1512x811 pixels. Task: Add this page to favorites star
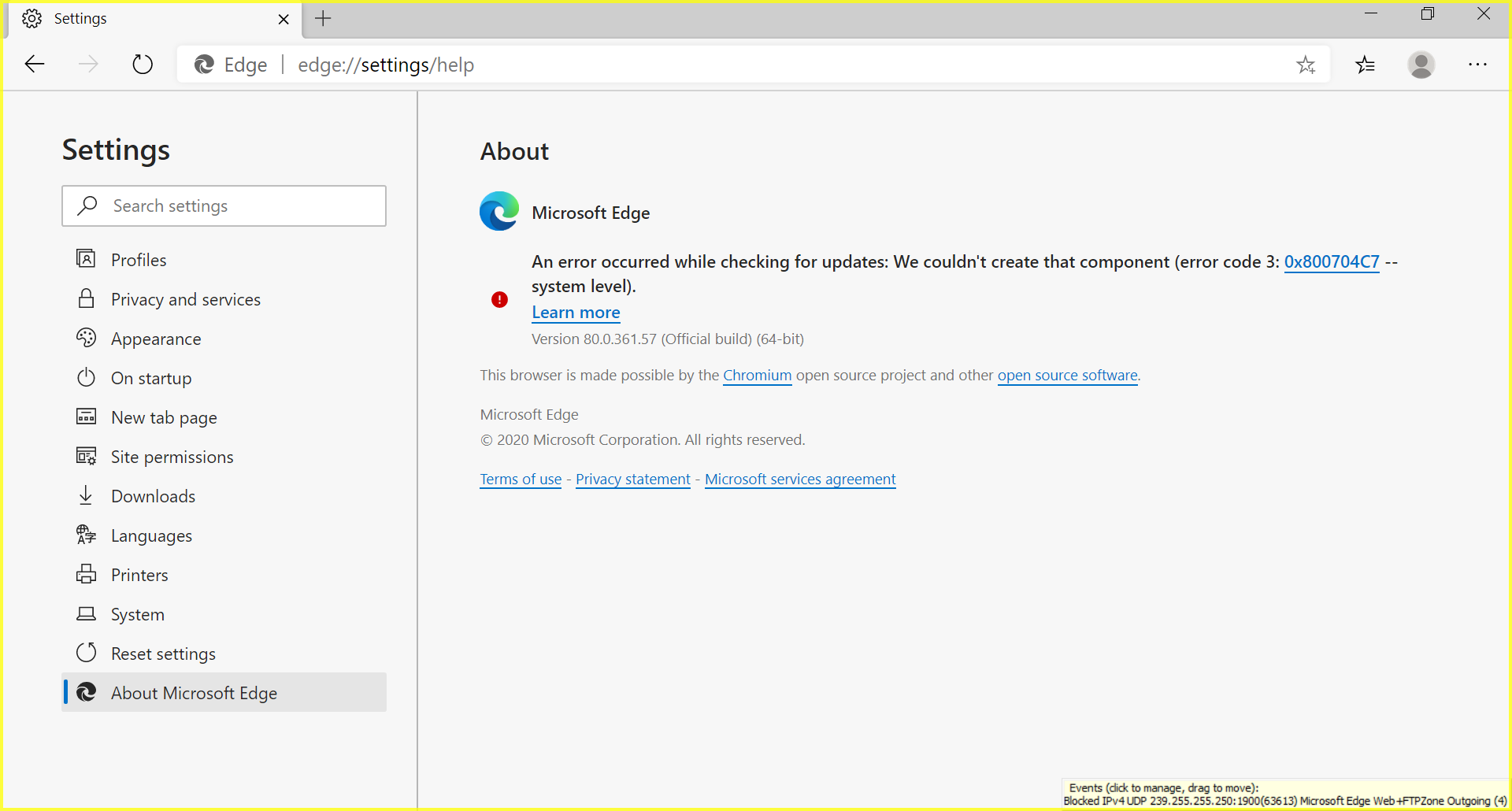click(x=1306, y=65)
